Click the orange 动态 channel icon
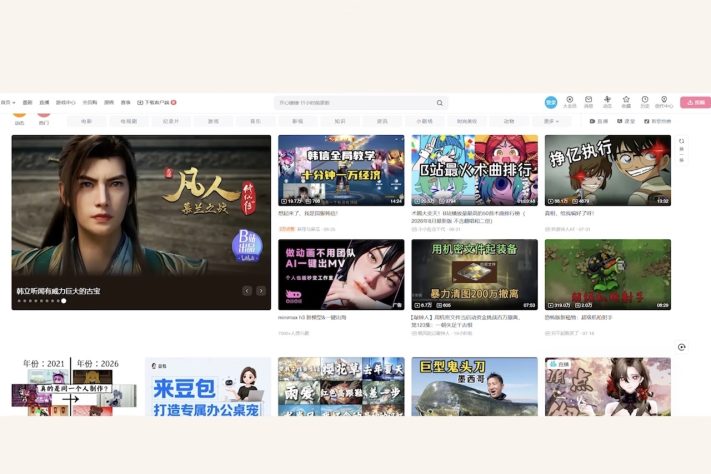The height and width of the screenshot is (474, 711). click(19, 116)
